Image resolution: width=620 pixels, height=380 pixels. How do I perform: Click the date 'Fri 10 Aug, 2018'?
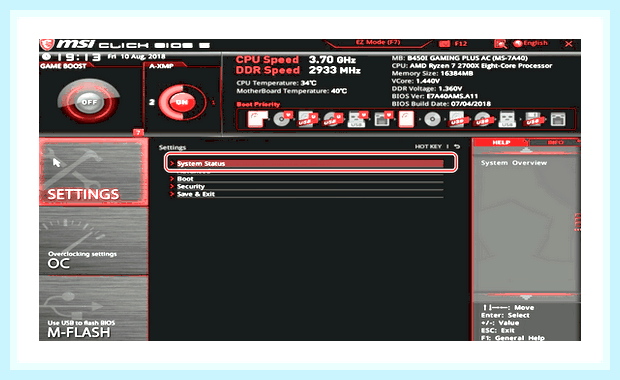[136, 57]
